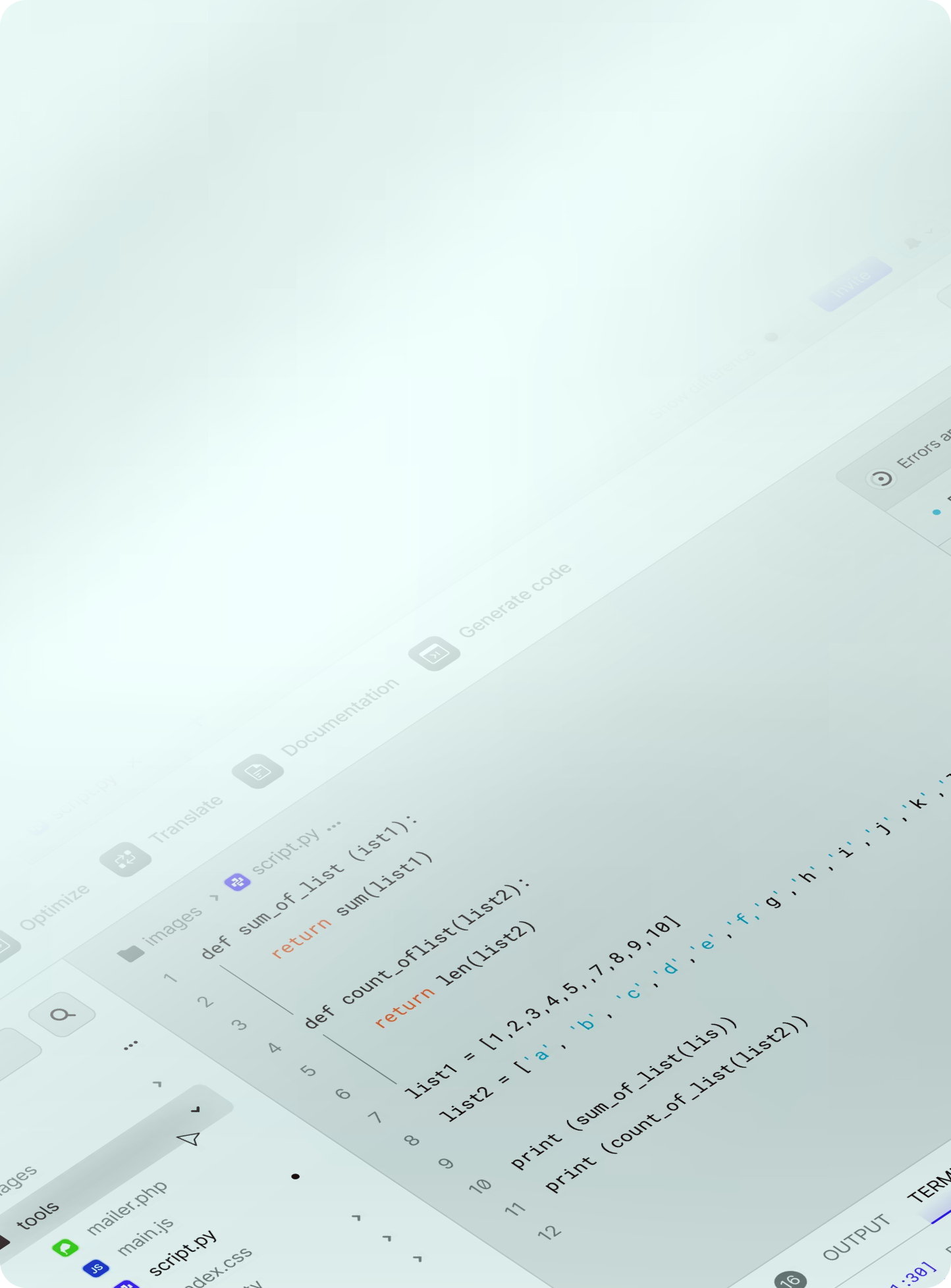Viewport: 951px width, 1288px height.
Task: Click the Documentation icon
Action: click(258, 771)
